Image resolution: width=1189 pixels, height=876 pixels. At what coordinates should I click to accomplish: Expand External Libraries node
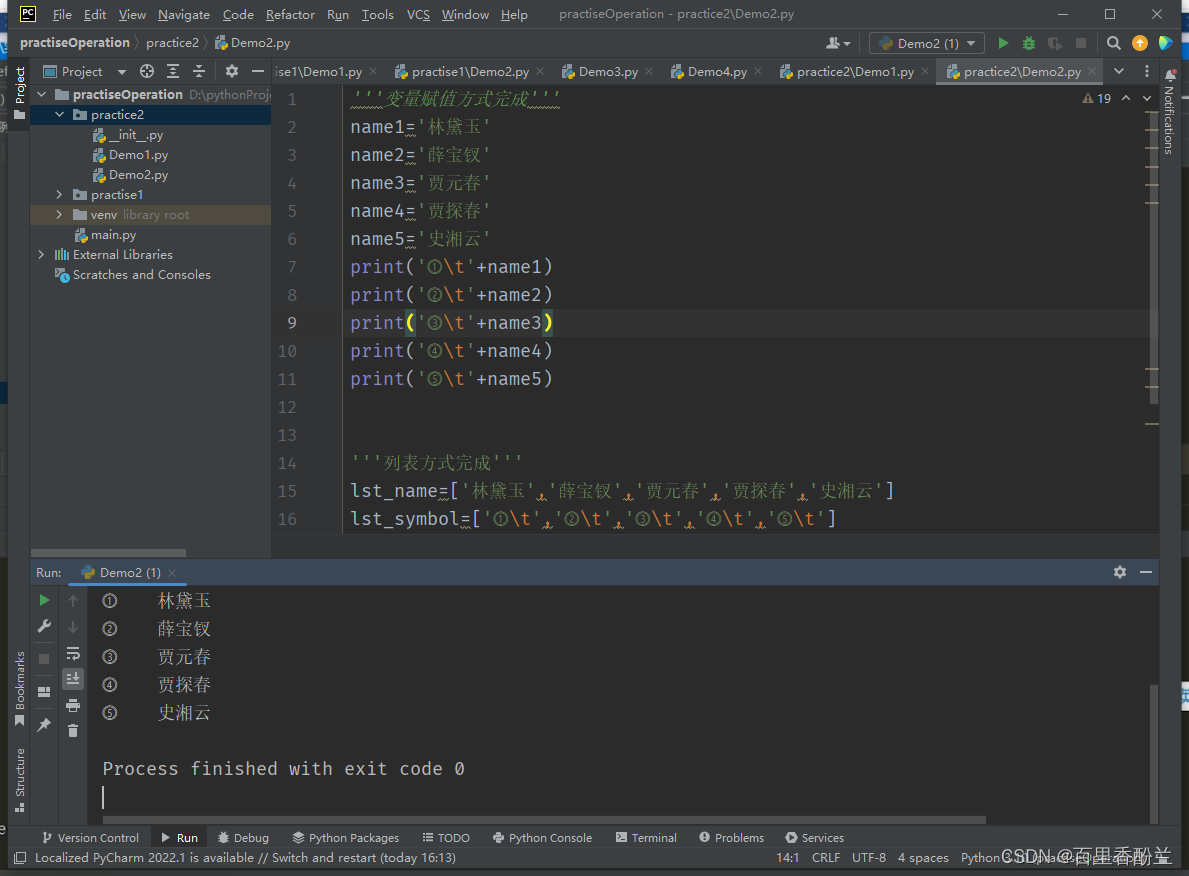coord(42,255)
